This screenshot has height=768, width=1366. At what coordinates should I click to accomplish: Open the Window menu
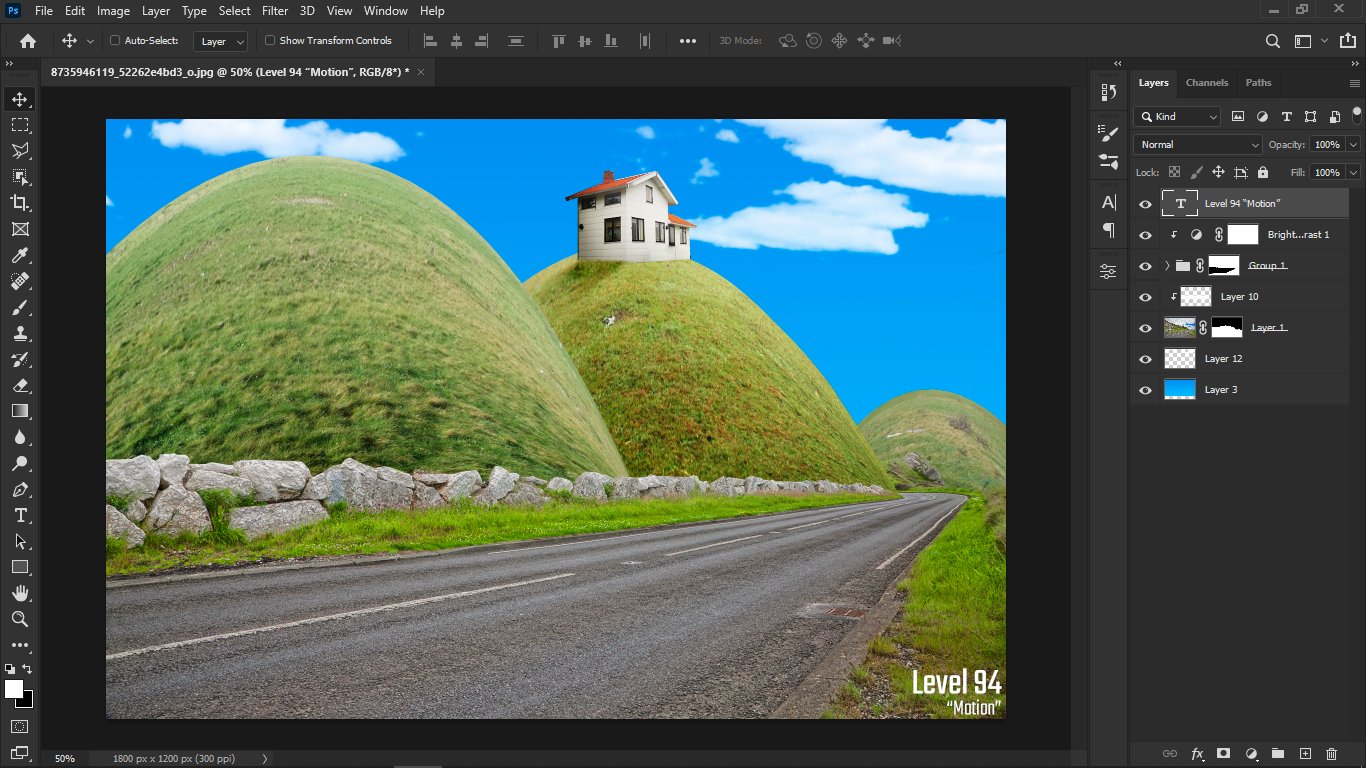click(x=385, y=11)
